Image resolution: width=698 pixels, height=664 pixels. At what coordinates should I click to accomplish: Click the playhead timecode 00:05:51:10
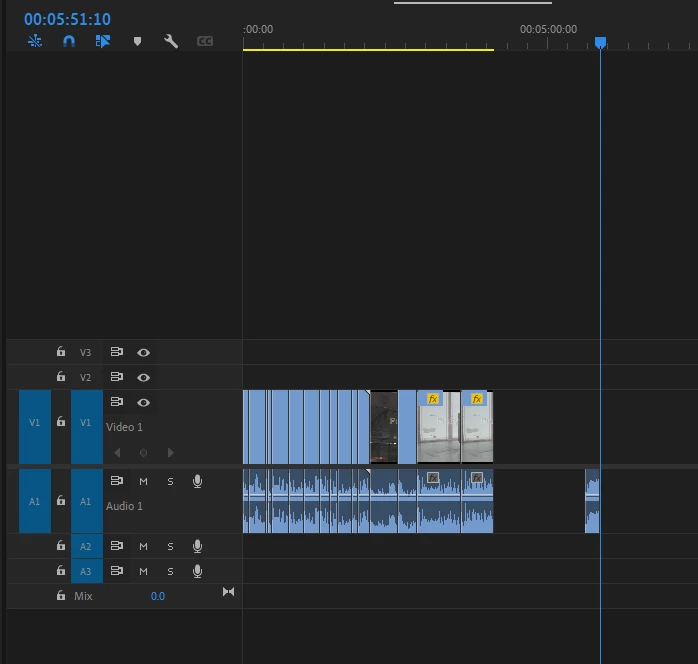(67, 19)
